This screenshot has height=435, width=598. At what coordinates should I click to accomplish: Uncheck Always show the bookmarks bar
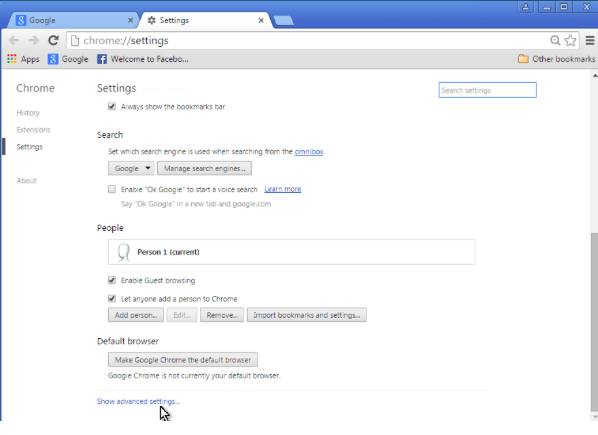tap(112, 106)
